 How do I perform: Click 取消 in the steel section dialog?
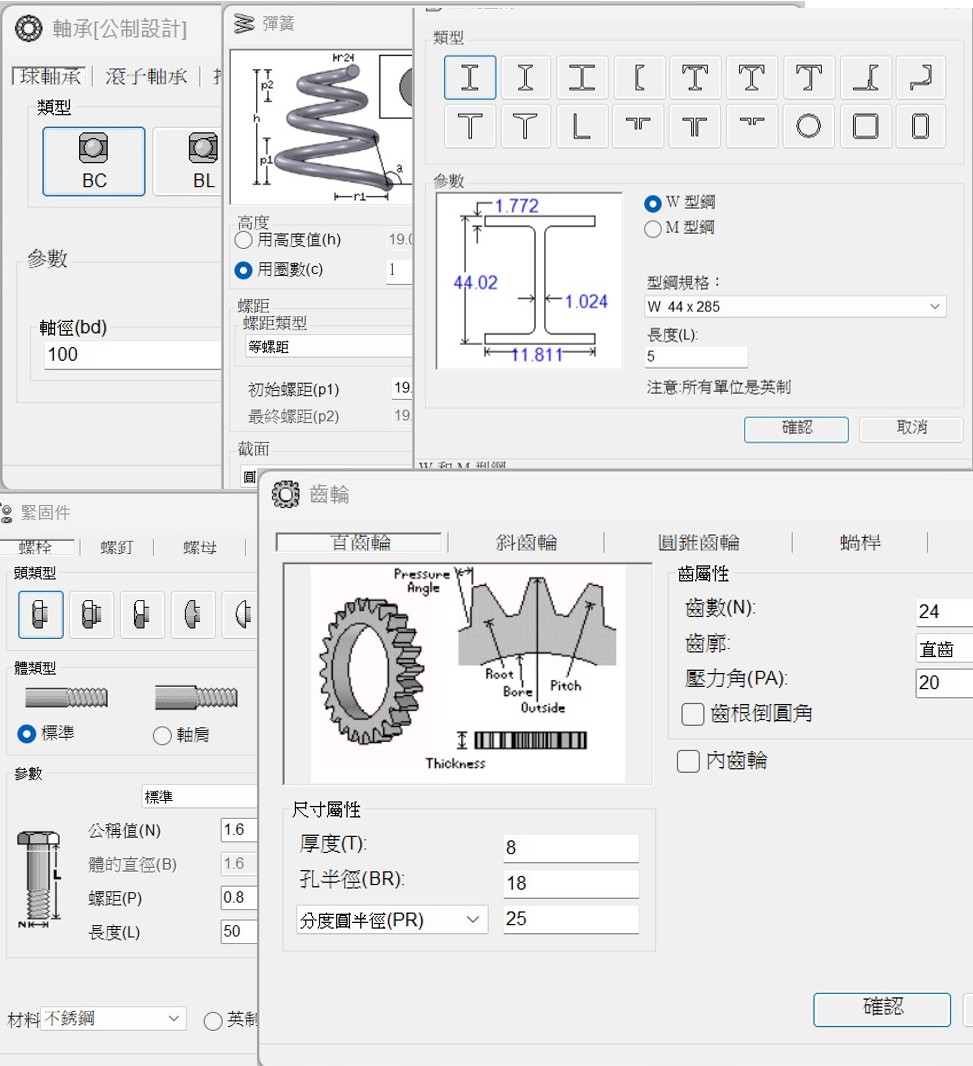[911, 428]
